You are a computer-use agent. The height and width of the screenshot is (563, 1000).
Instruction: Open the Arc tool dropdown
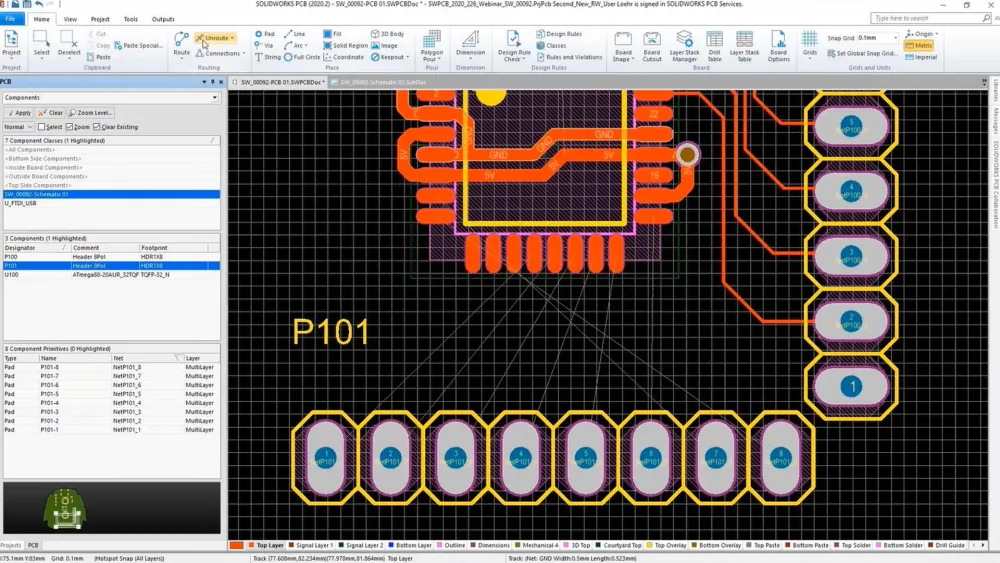click(306, 45)
